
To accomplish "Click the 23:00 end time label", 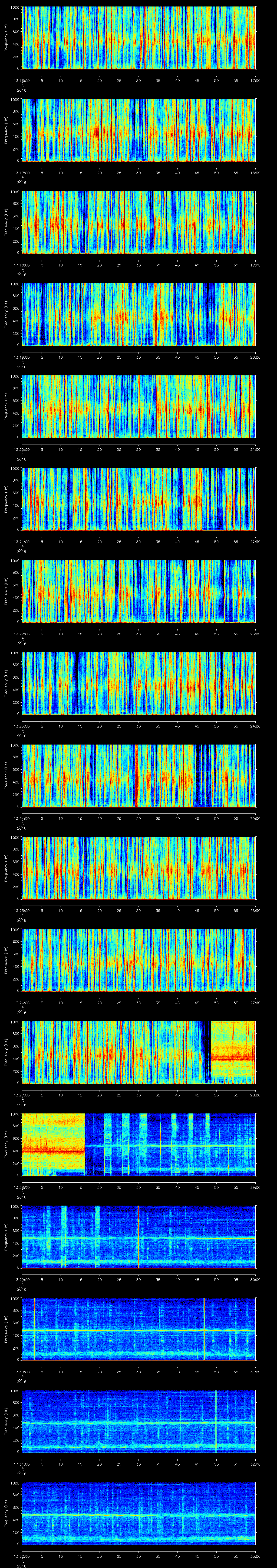I will pos(256,634).
